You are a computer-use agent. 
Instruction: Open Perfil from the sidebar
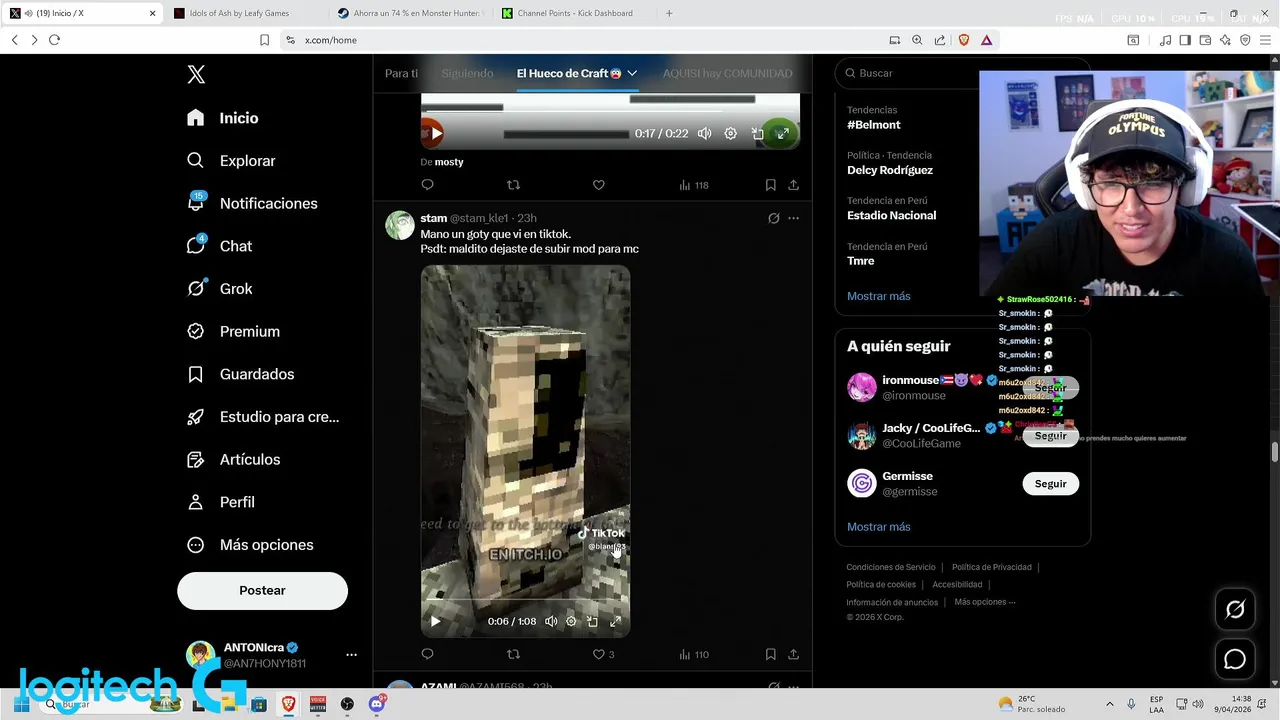pos(221,502)
